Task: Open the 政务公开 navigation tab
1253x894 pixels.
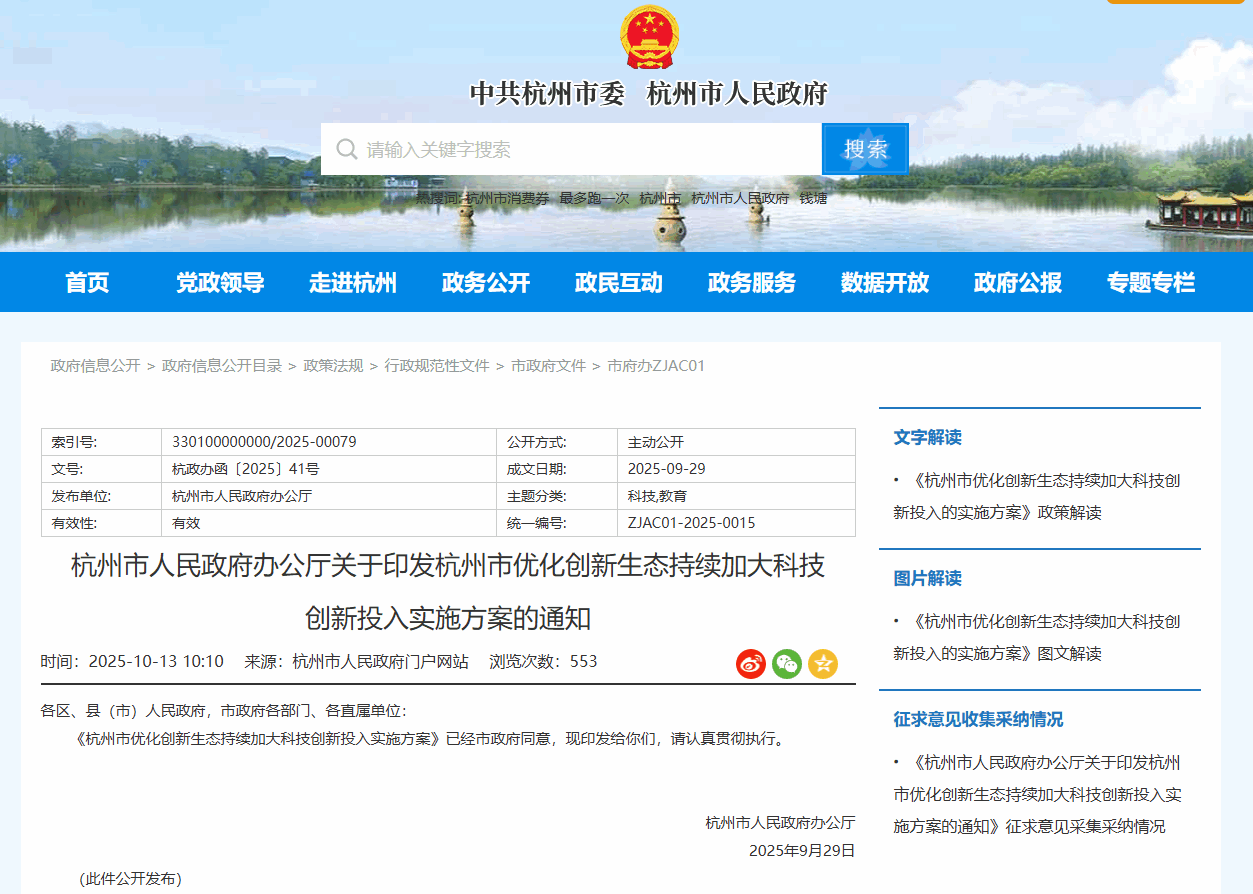Action: pos(486,283)
